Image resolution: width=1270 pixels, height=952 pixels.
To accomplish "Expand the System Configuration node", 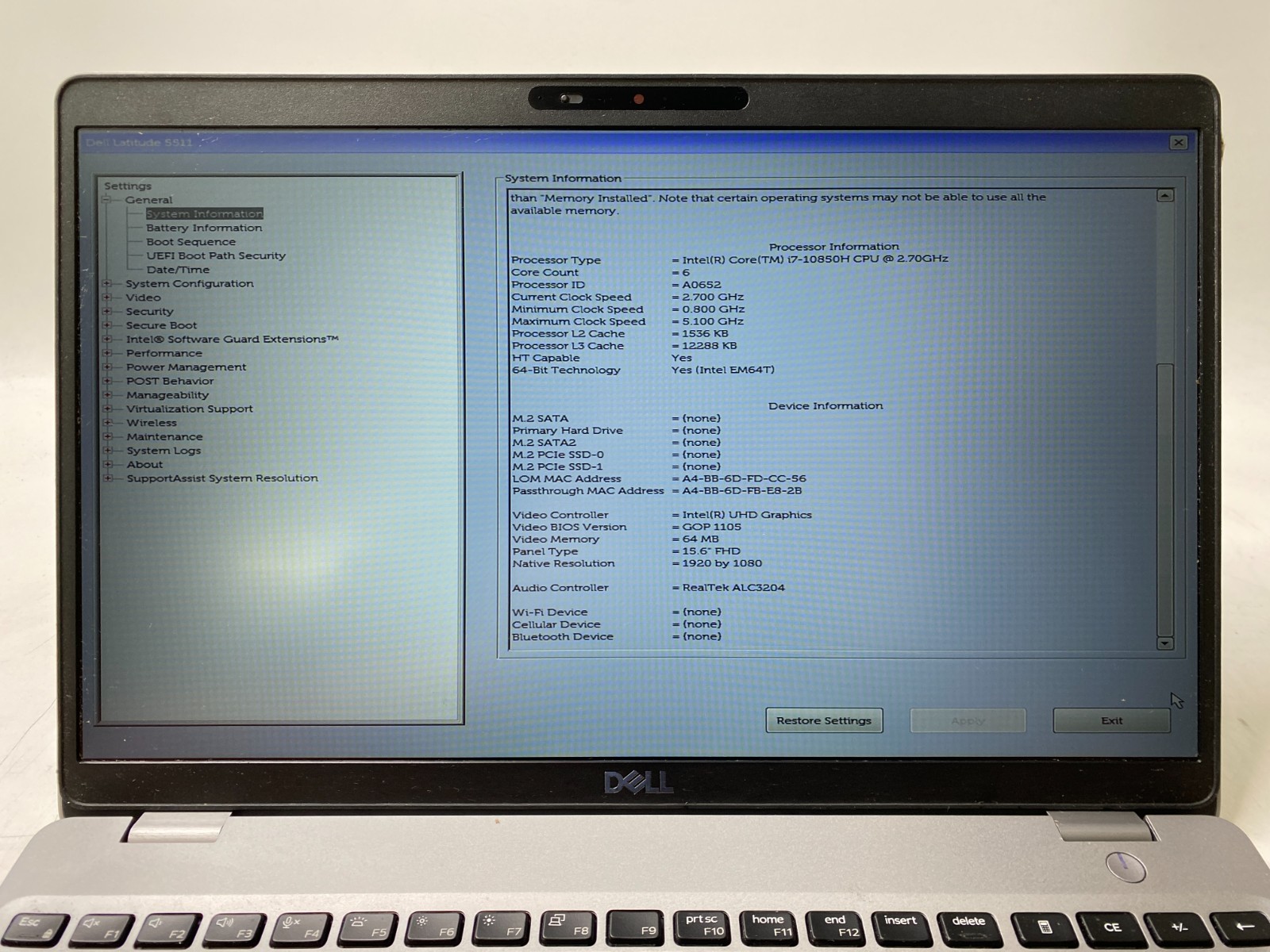I will pos(106,283).
